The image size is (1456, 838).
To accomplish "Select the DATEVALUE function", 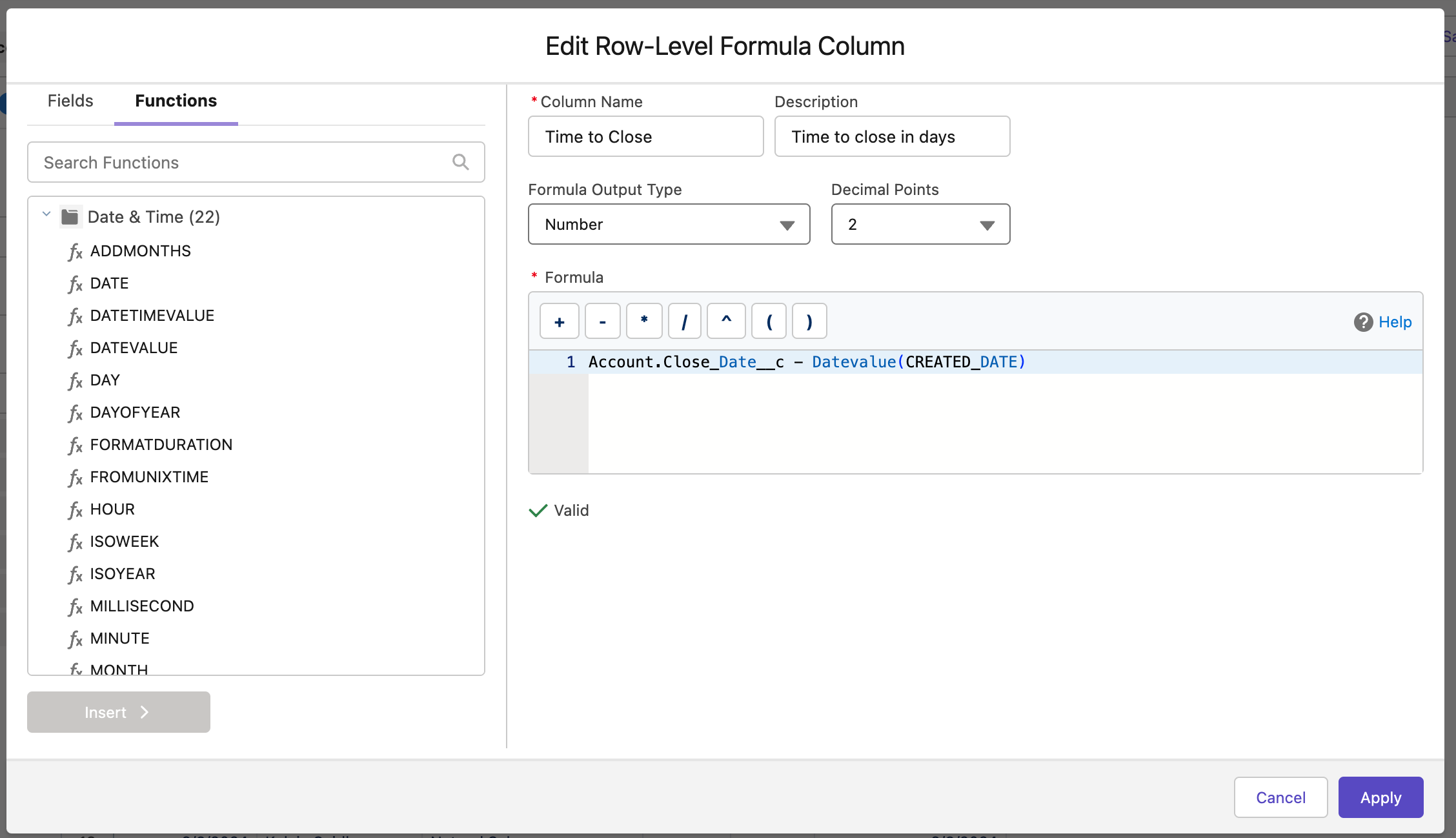I will point(134,348).
